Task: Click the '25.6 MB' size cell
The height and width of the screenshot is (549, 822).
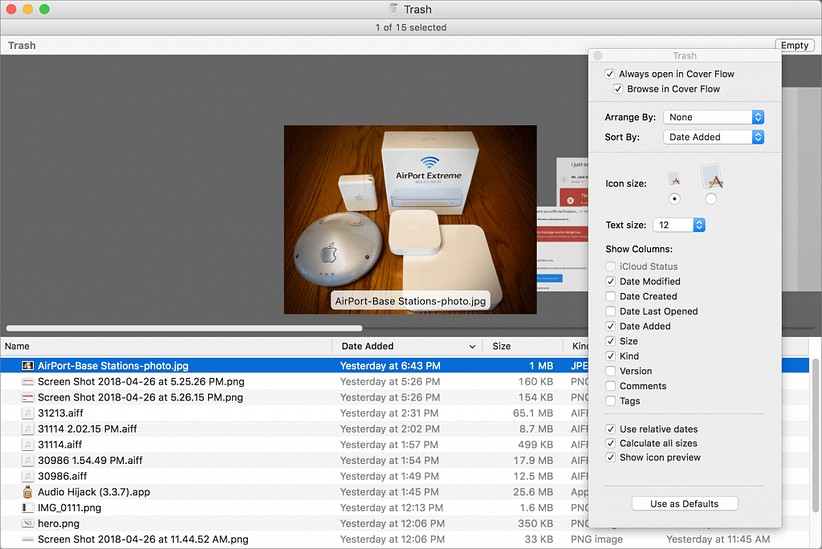Action: coord(533,492)
